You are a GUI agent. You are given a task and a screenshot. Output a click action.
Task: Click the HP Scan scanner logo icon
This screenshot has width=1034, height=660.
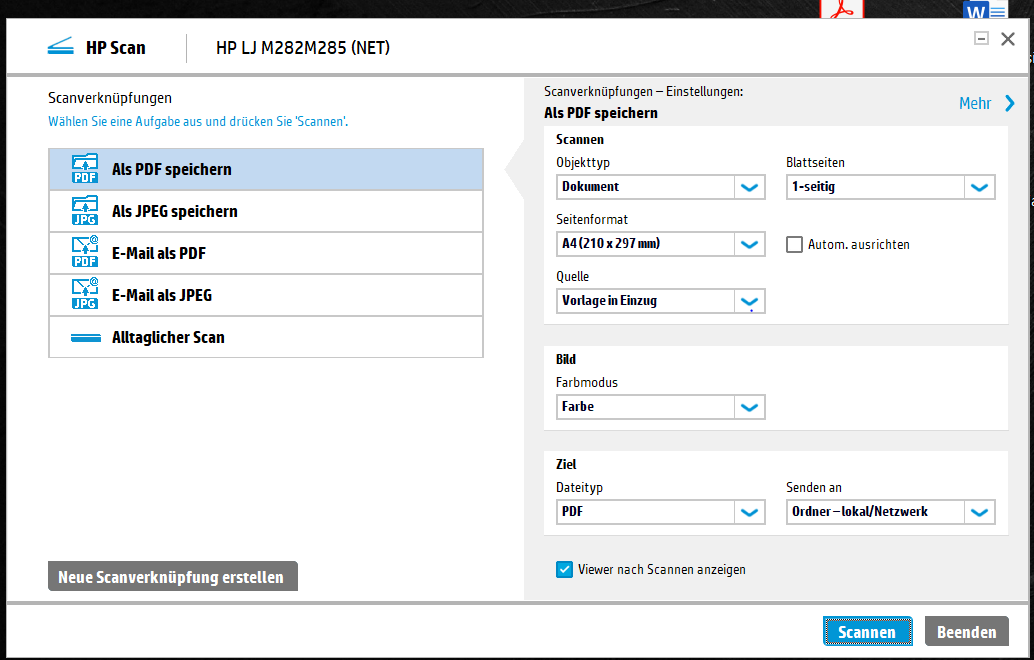[61, 47]
